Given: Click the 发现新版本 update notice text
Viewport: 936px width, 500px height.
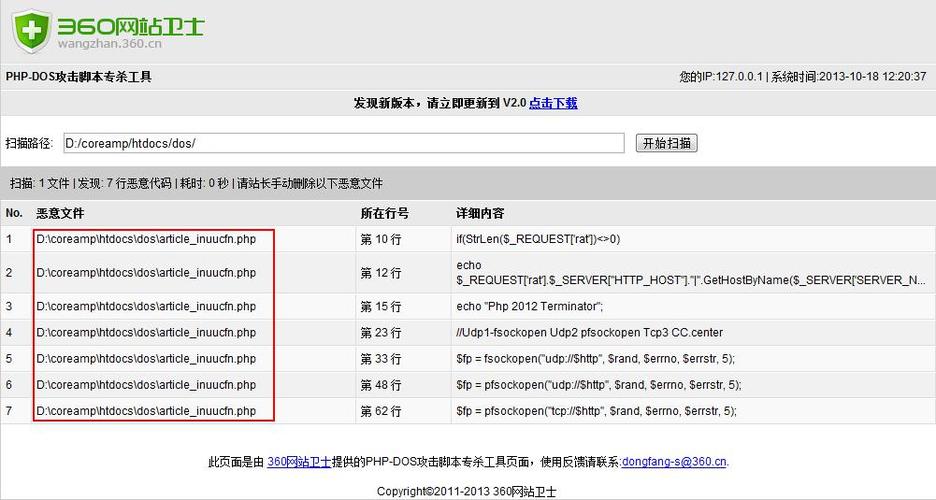Looking at the screenshot, I should 440,103.
